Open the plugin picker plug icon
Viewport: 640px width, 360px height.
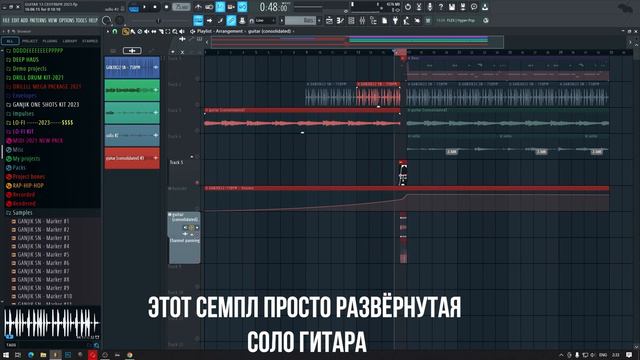[396, 20]
